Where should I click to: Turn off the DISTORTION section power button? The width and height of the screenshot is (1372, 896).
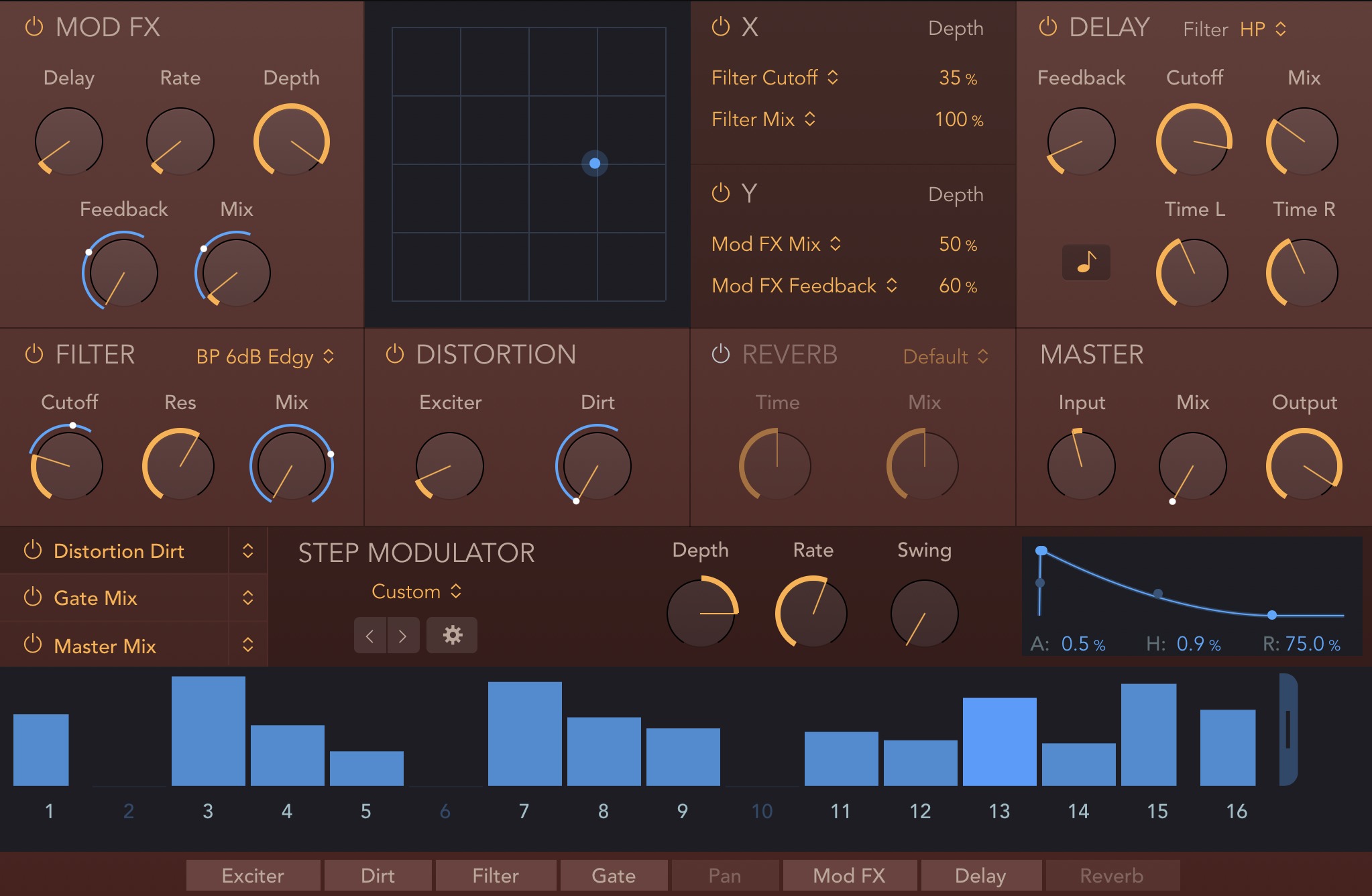394,355
